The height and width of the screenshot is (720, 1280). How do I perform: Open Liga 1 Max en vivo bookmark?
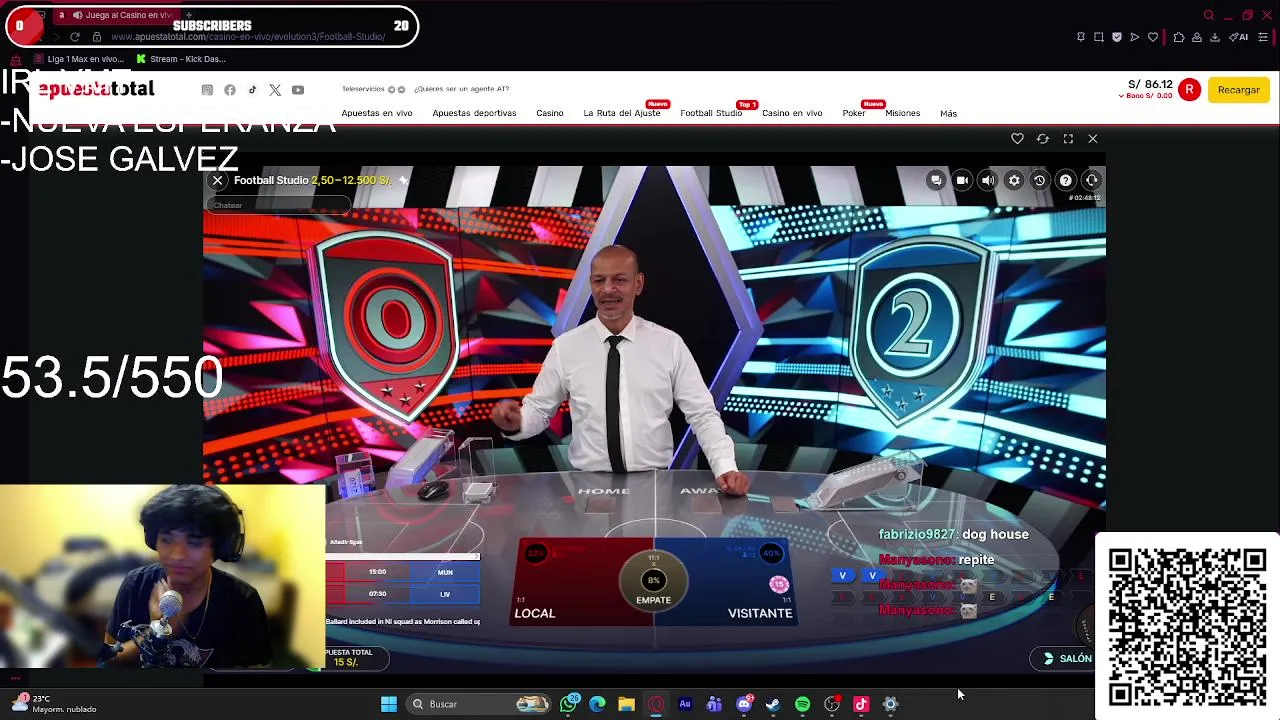click(78, 59)
